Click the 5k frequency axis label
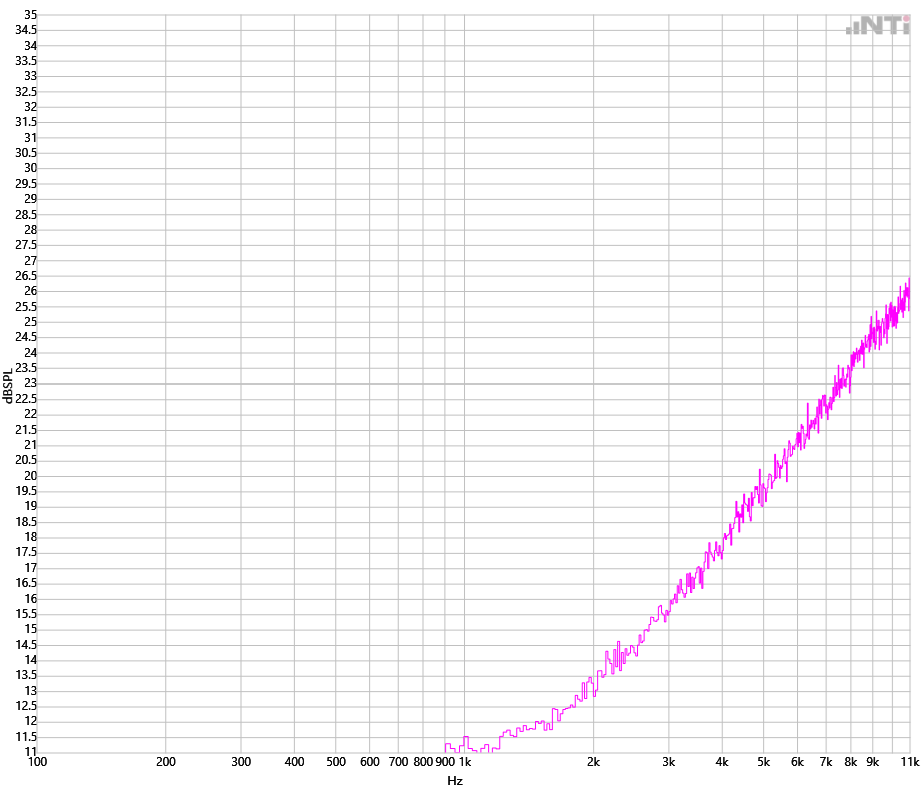Screen dimensions: 924x792 [763, 763]
